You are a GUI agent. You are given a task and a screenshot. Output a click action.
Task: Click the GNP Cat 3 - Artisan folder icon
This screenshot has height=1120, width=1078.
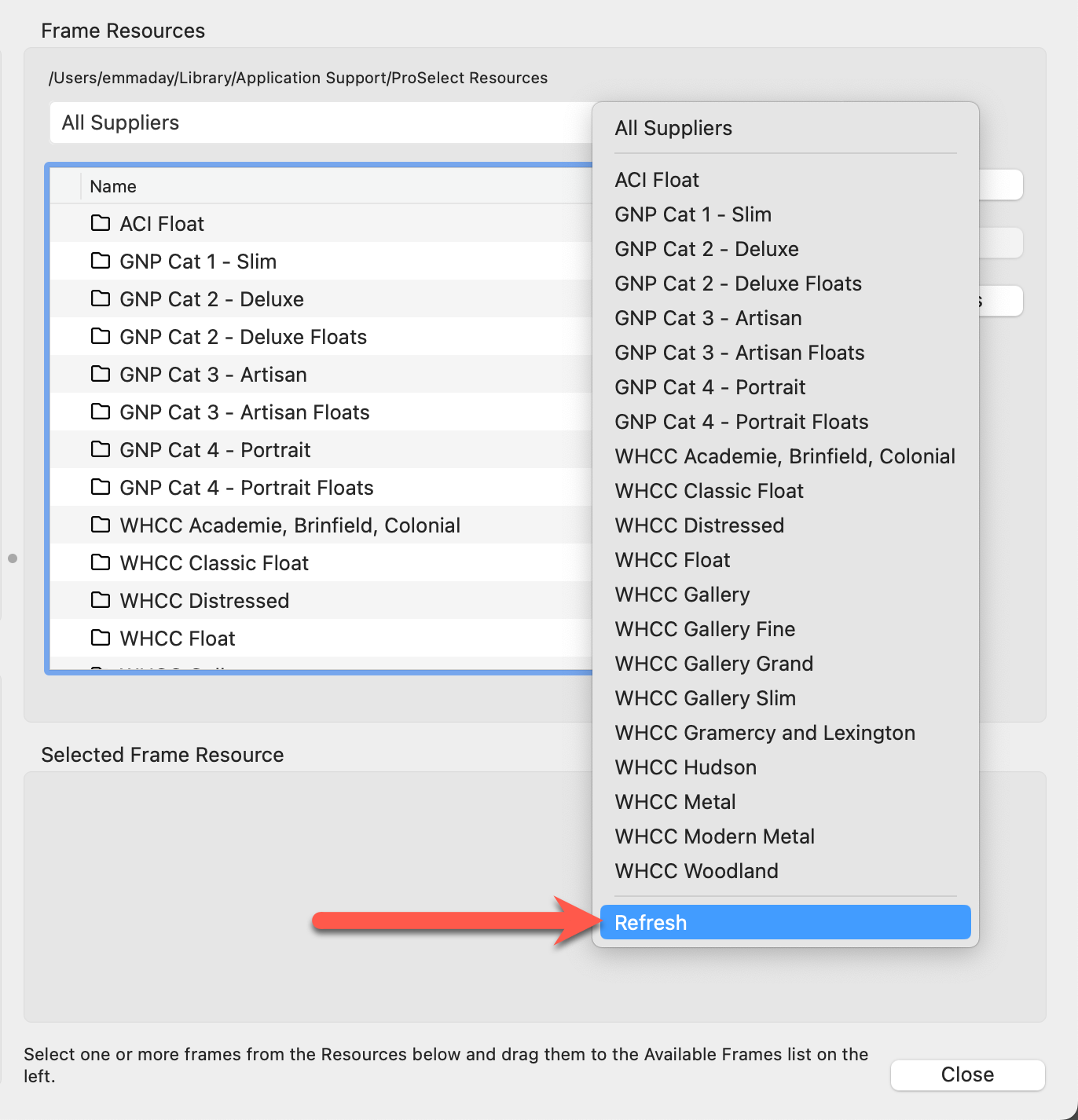click(x=100, y=374)
